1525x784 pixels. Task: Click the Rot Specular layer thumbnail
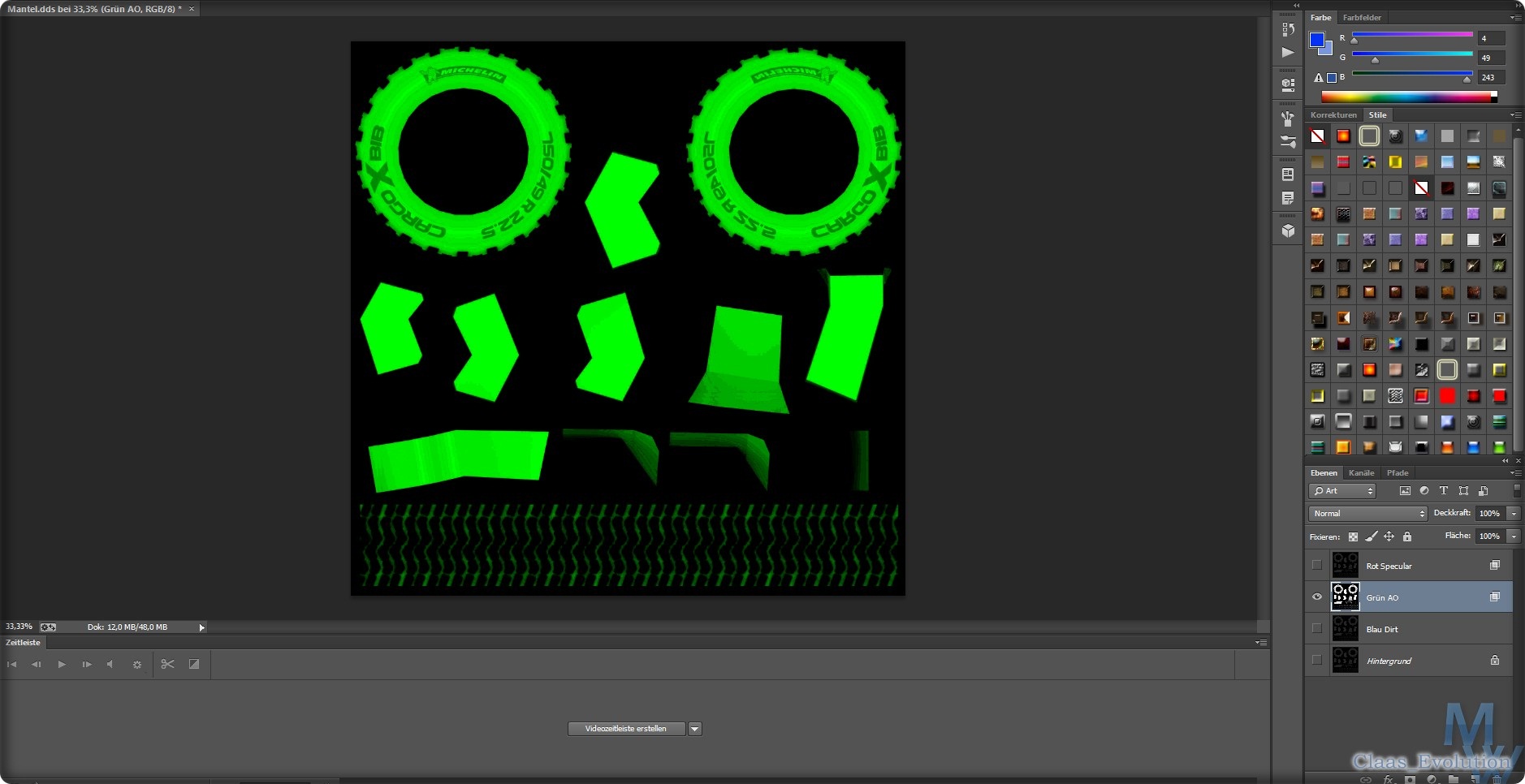point(1346,566)
